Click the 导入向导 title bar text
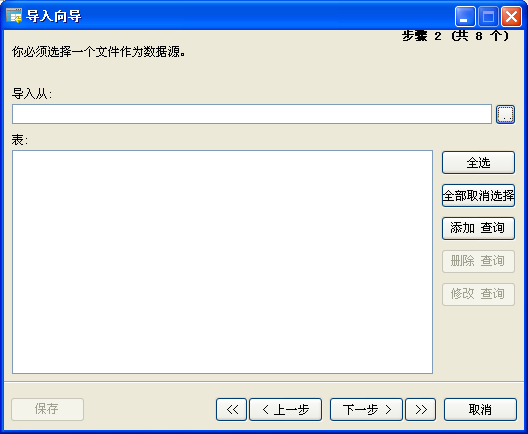Screen dimensions: 528x434 click(x=54, y=16)
